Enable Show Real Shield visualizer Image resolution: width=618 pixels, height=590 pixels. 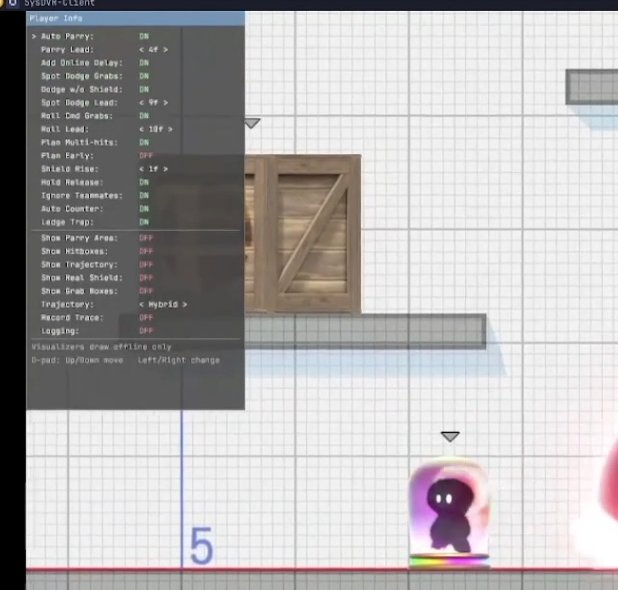click(145, 278)
